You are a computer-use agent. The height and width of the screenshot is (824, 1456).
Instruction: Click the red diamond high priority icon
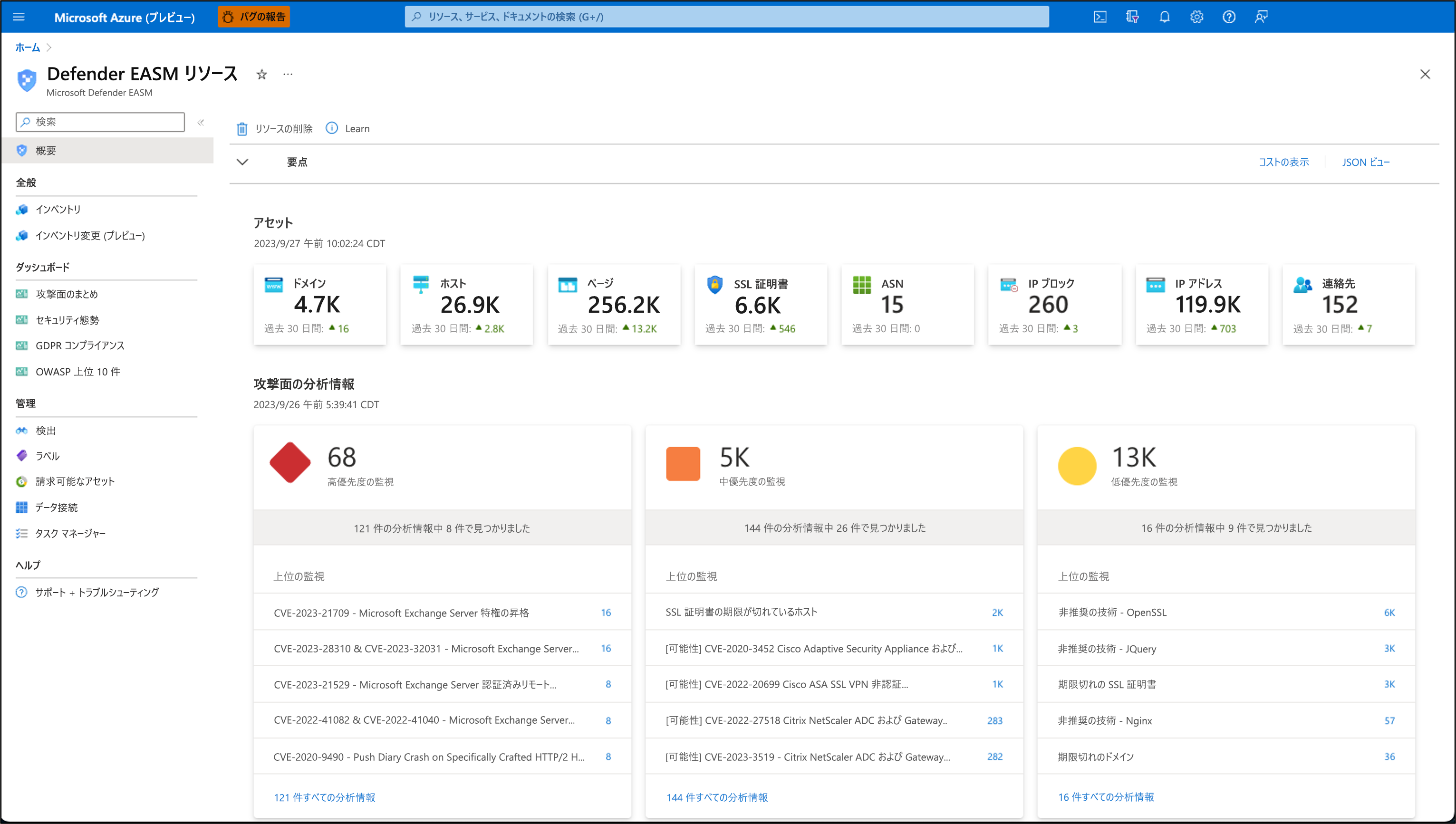290,462
